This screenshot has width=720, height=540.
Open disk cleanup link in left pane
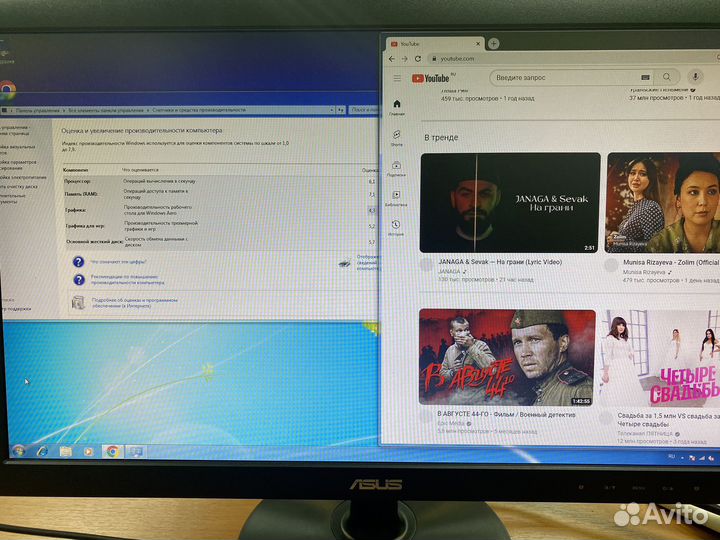[18, 187]
